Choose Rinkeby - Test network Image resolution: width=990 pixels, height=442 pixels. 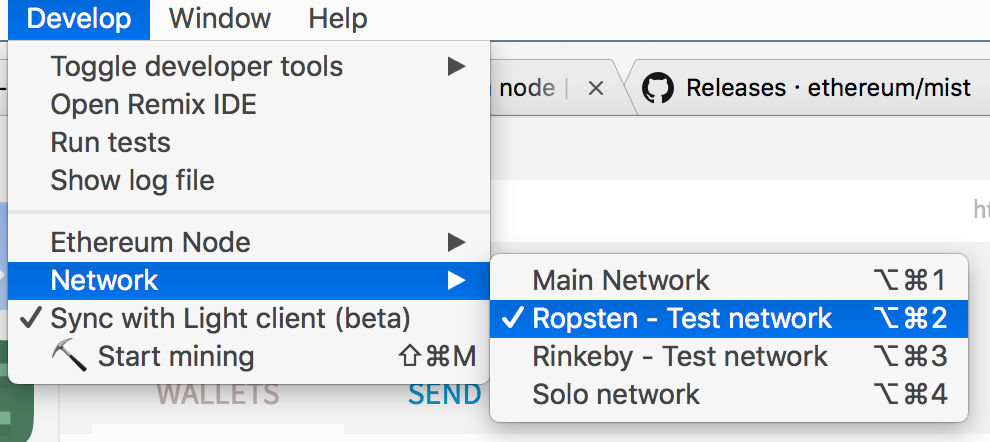pos(680,357)
